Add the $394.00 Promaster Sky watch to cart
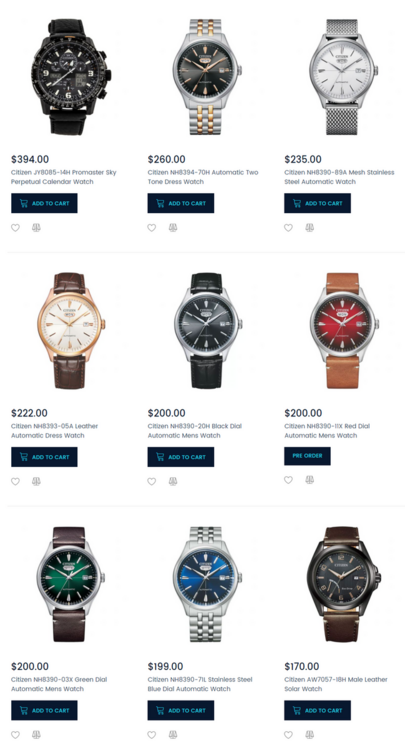This screenshot has height=750, width=405. (44, 203)
